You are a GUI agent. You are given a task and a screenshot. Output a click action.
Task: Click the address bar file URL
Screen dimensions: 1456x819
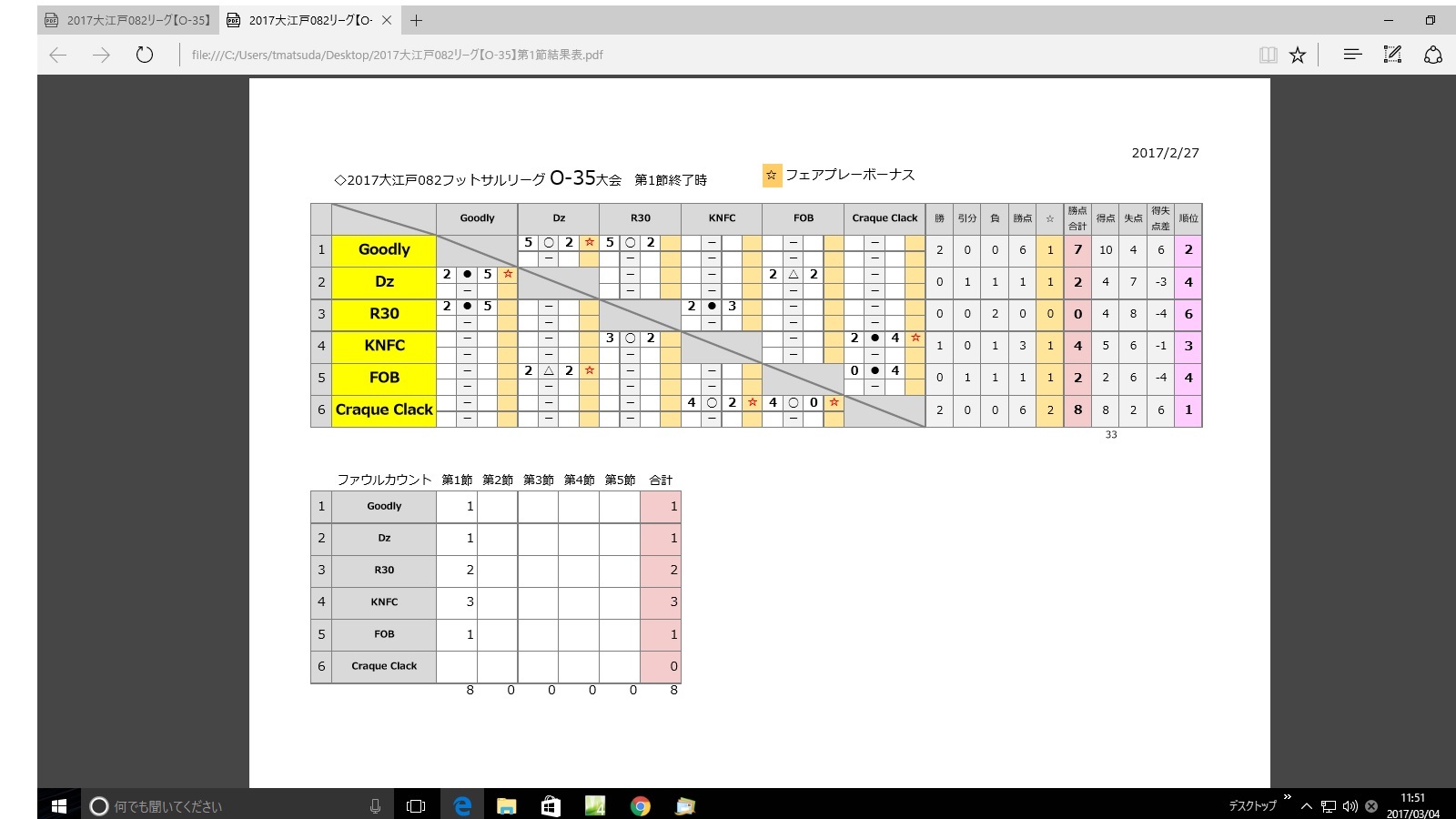(398, 56)
